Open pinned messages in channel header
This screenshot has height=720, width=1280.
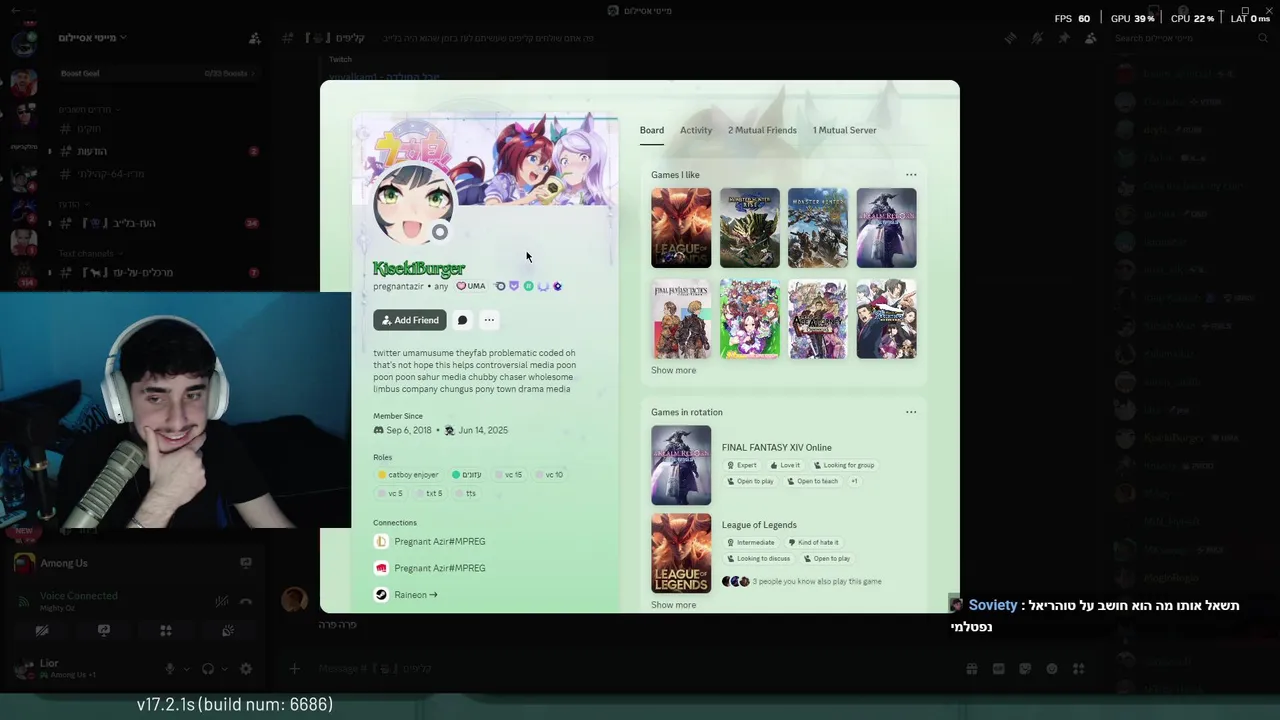coord(1064,38)
